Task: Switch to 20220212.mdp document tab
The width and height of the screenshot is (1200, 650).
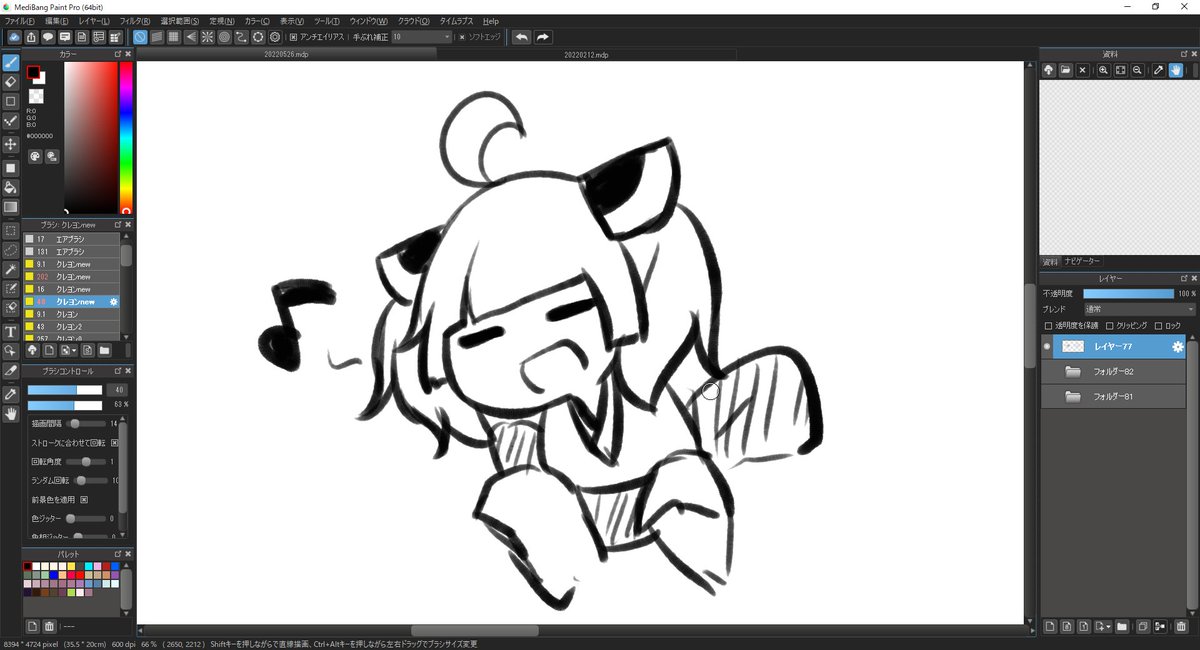Action: (586, 55)
